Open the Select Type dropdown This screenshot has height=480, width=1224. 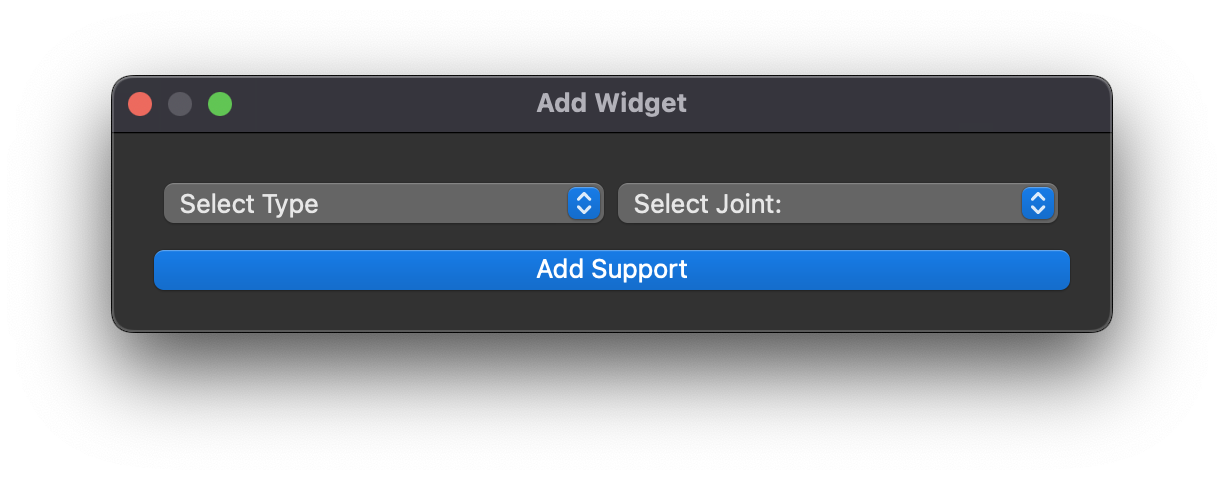click(x=383, y=203)
